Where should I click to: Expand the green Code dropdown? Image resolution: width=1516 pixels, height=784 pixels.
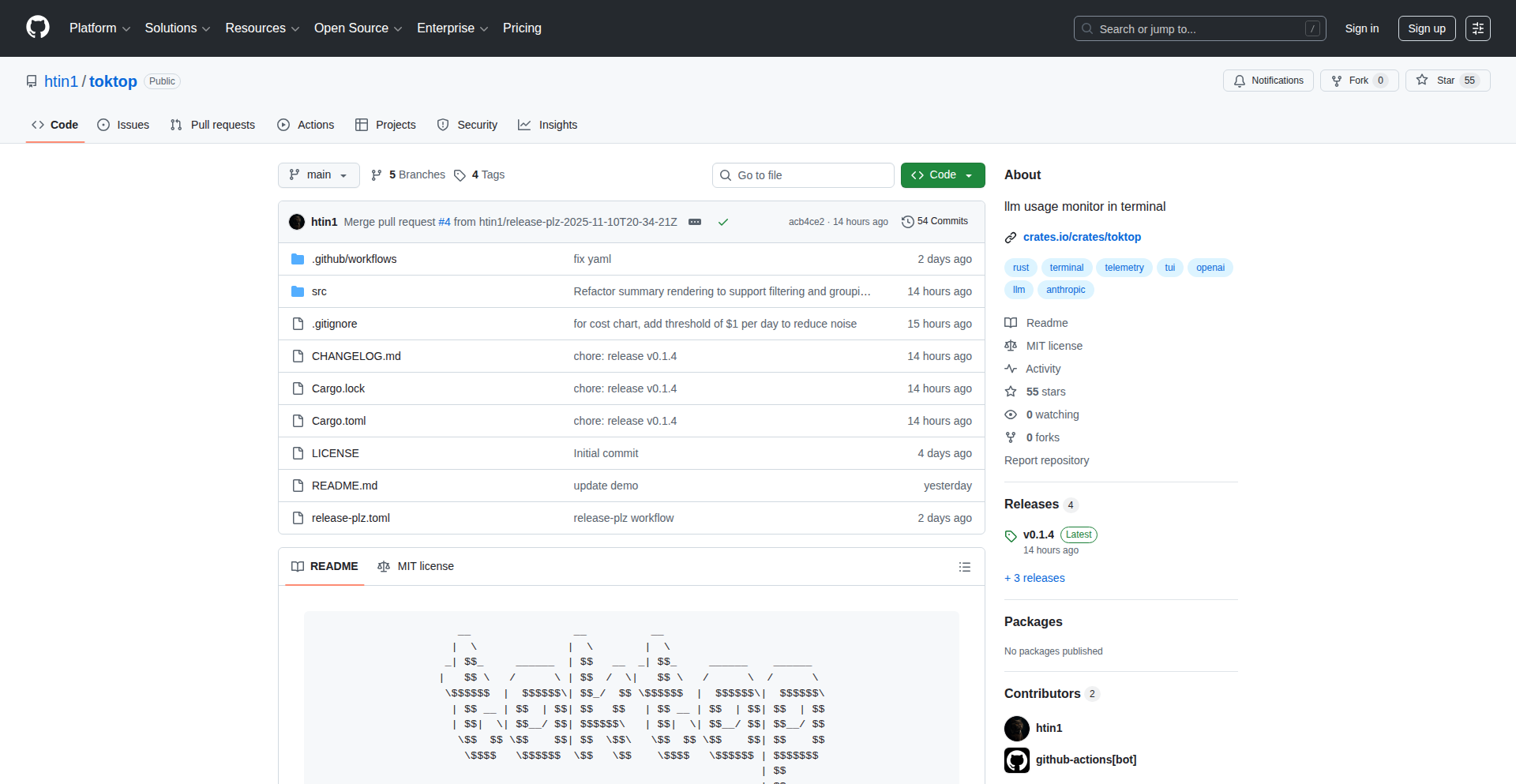point(942,175)
